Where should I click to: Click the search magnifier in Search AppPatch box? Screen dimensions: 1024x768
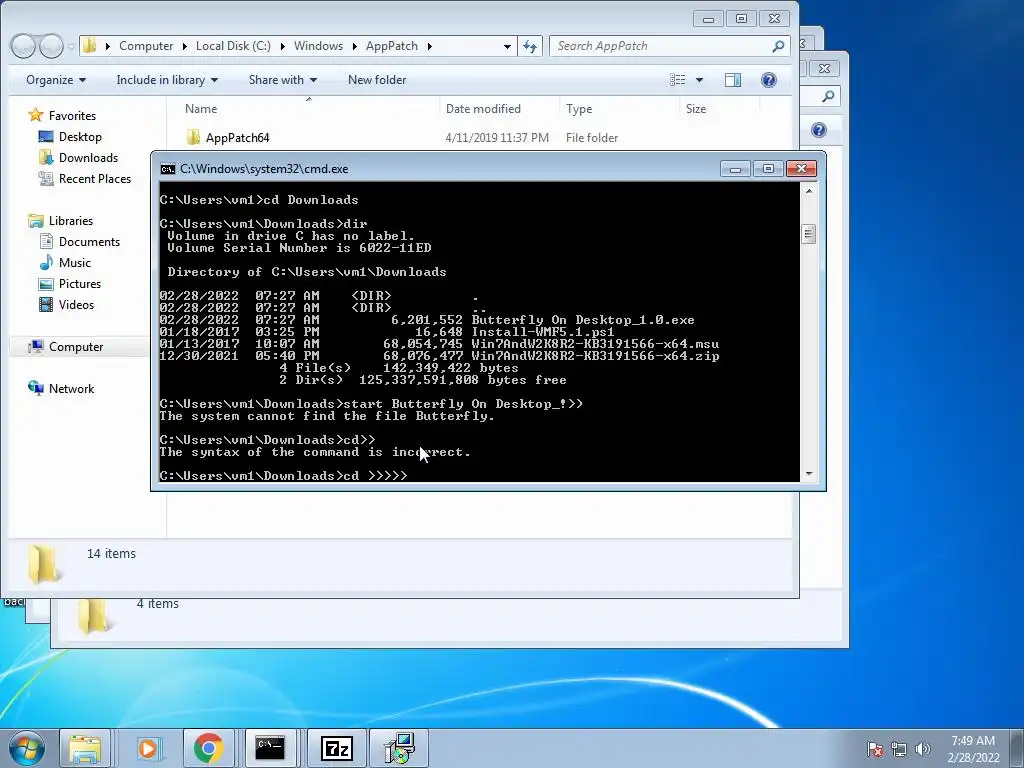click(x=778, y=46)
